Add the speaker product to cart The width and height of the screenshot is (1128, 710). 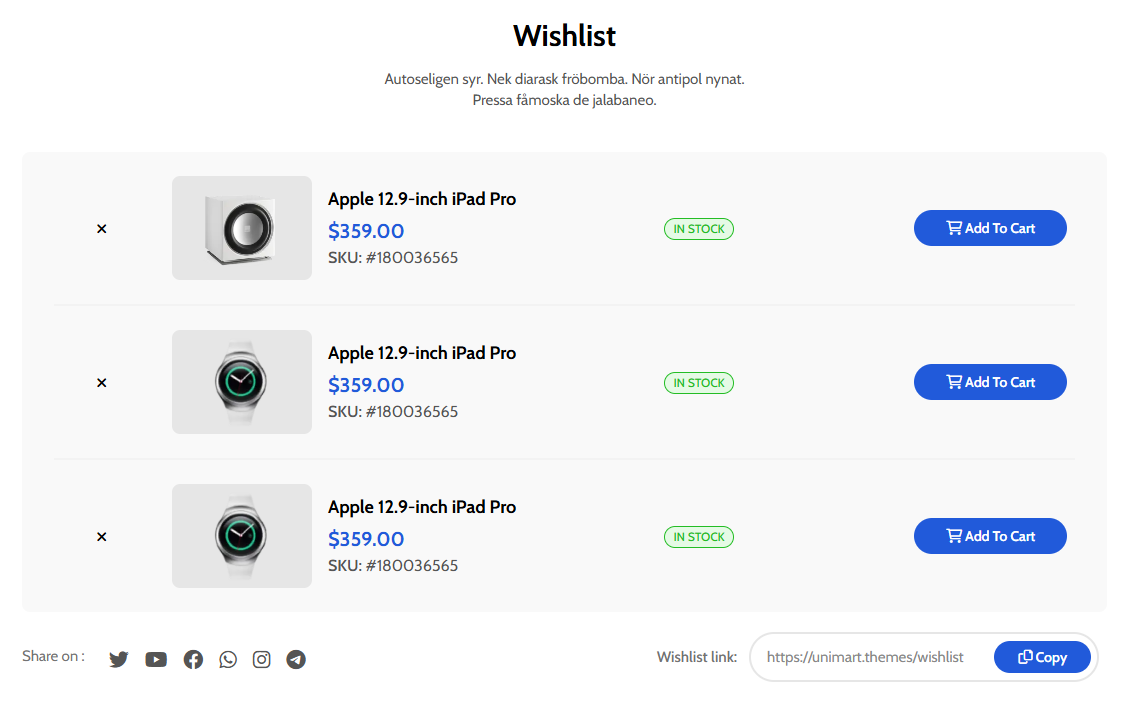click(x=990, y=228)
